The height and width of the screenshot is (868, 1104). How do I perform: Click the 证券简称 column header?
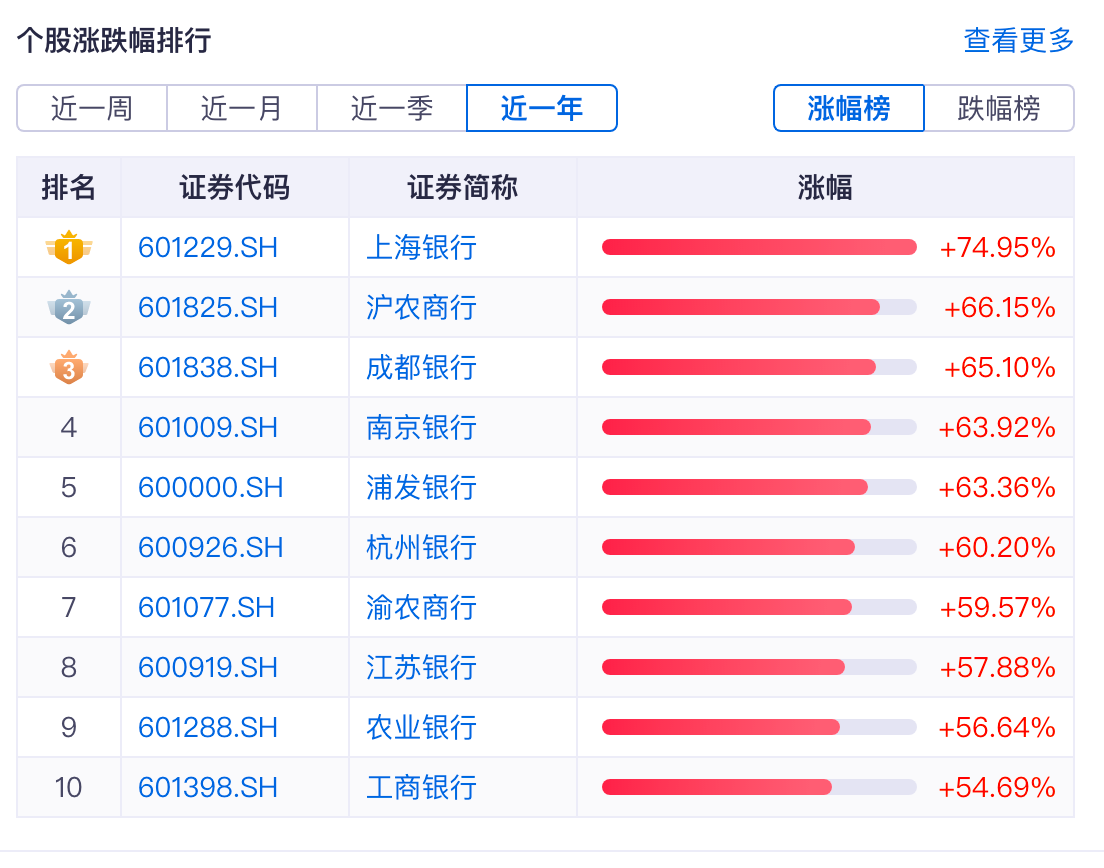[463, 187]
